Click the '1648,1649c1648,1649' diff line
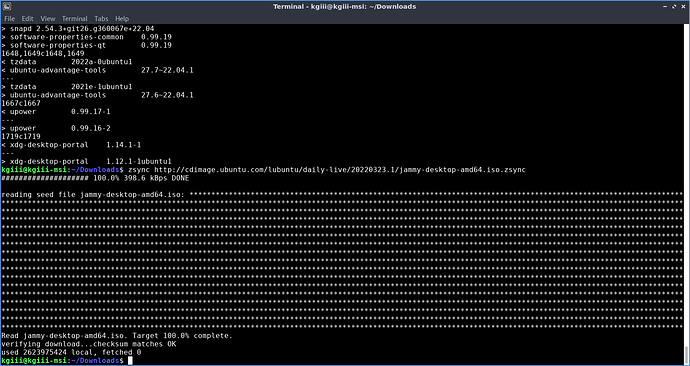Viewport: 690px width, 366px height. (x=43, y=54)
